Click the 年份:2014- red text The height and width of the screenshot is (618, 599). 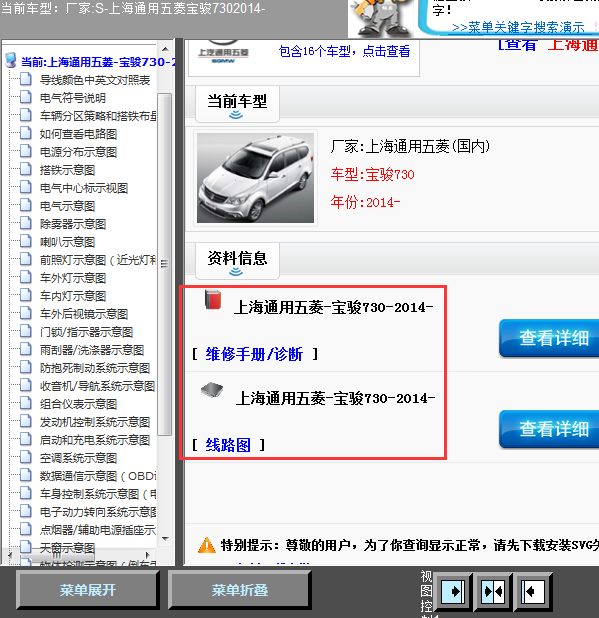coord(365,202)
